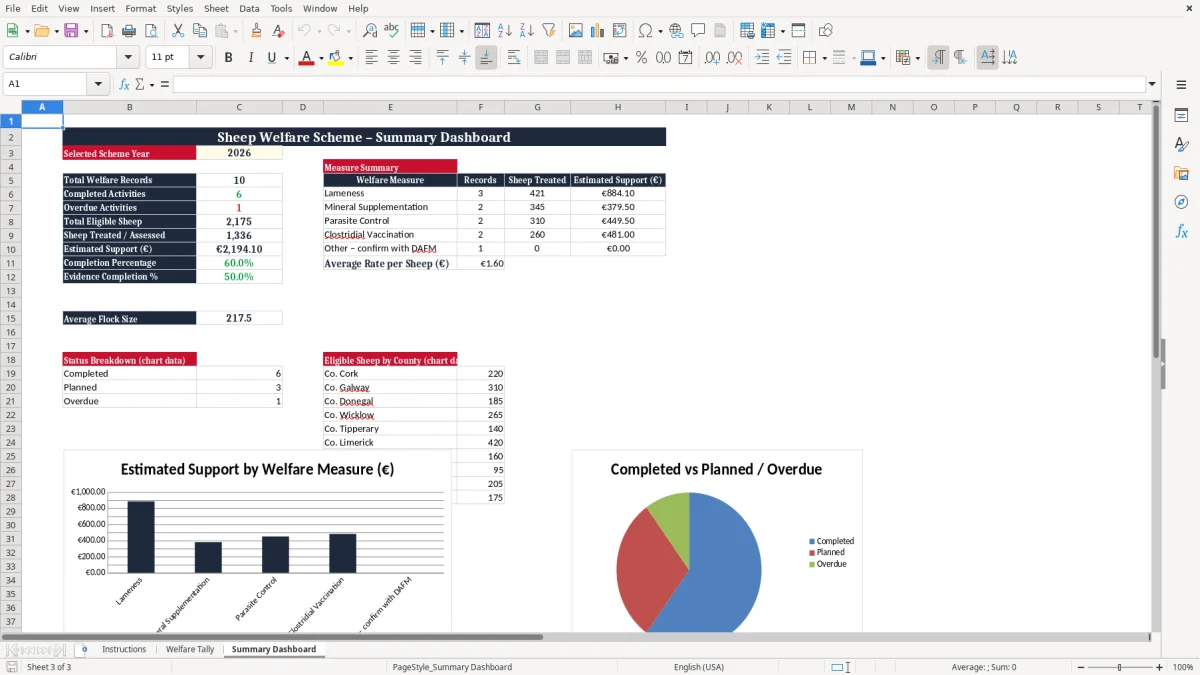The width and height of the screenshot is (1200, 675).
Task: Open the sidebar Navigator compass icon
Action: 1181,202
